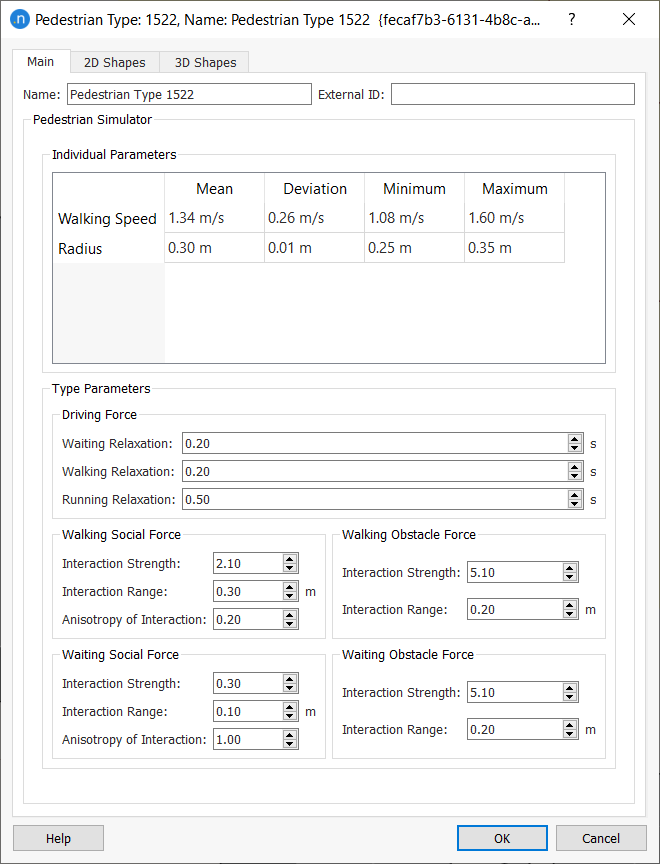Step Waiting Obstacle Force Interaction Range

click(570, 730)
